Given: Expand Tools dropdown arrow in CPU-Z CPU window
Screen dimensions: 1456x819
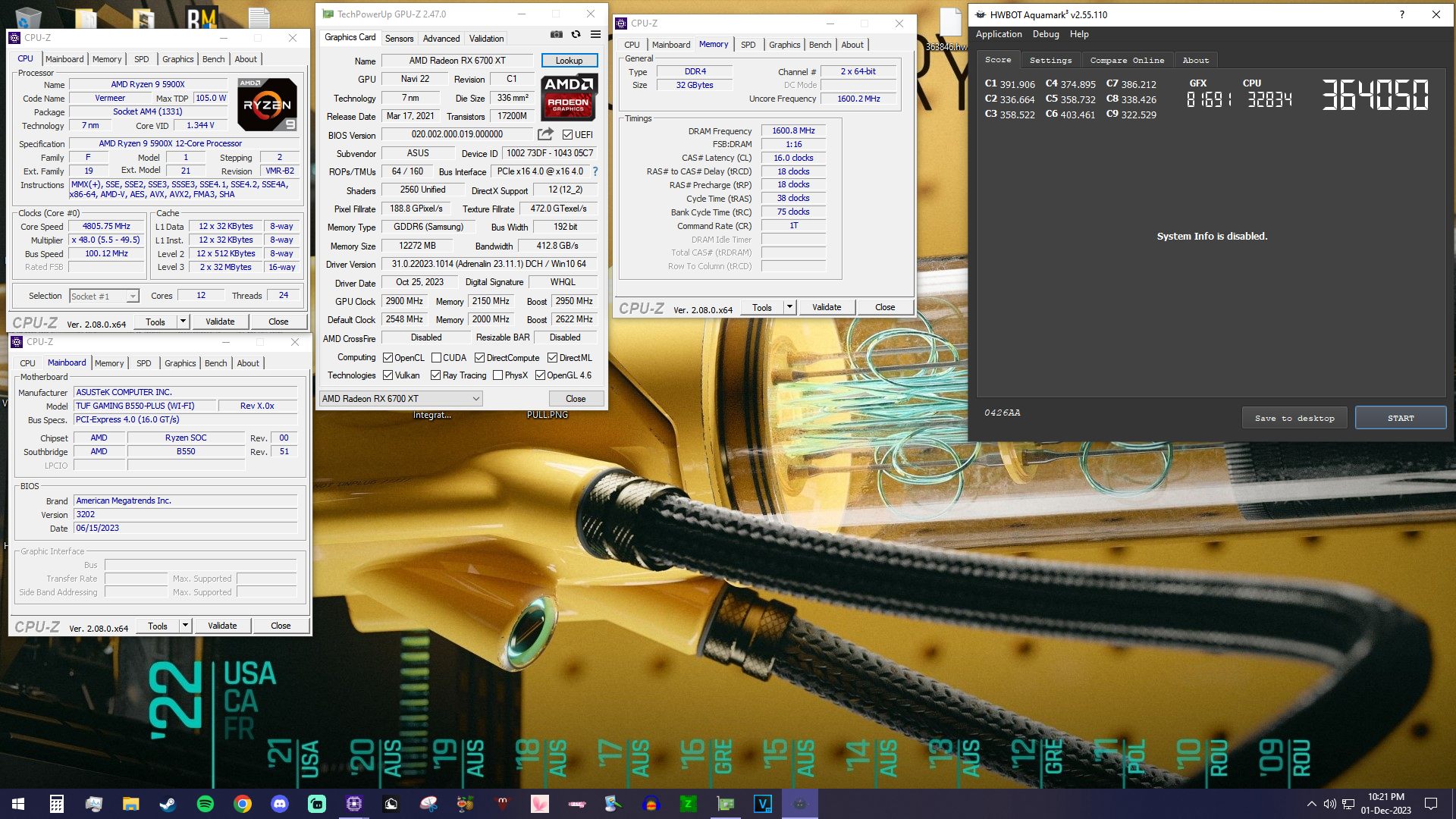Looking at the screenshot, I should (x=183, y=322).
